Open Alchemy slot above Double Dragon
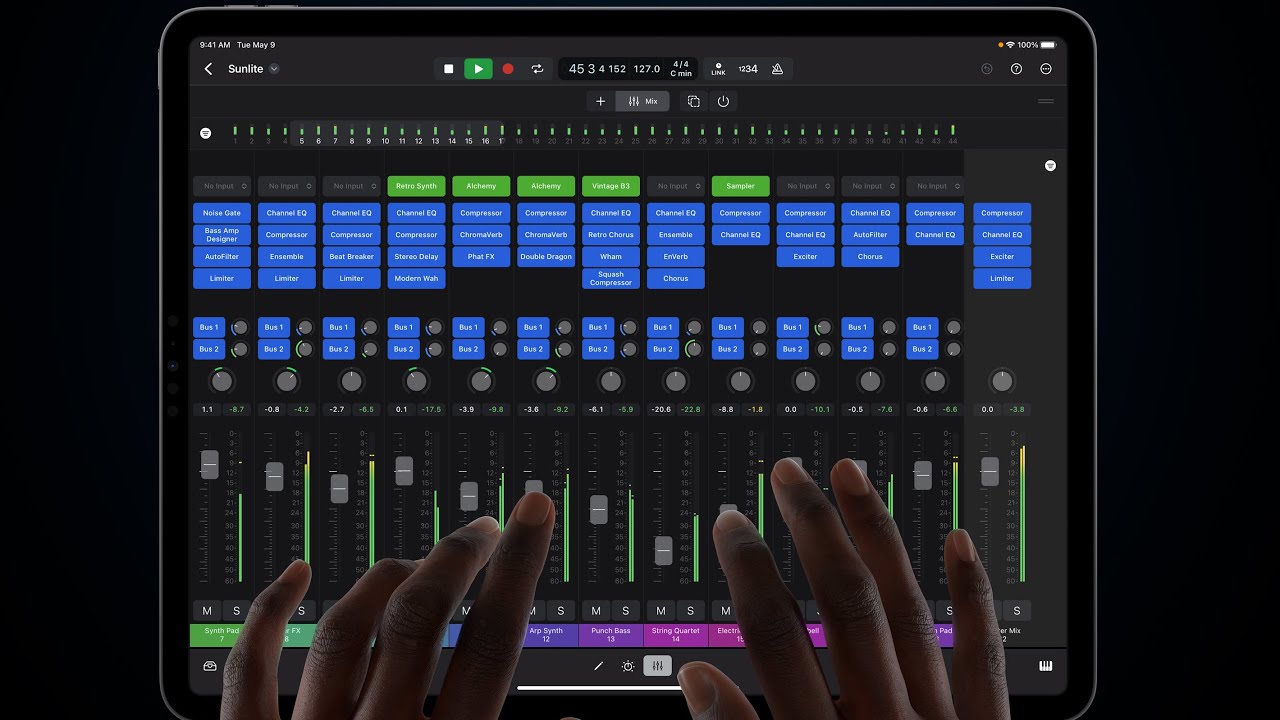 (546, 186)
